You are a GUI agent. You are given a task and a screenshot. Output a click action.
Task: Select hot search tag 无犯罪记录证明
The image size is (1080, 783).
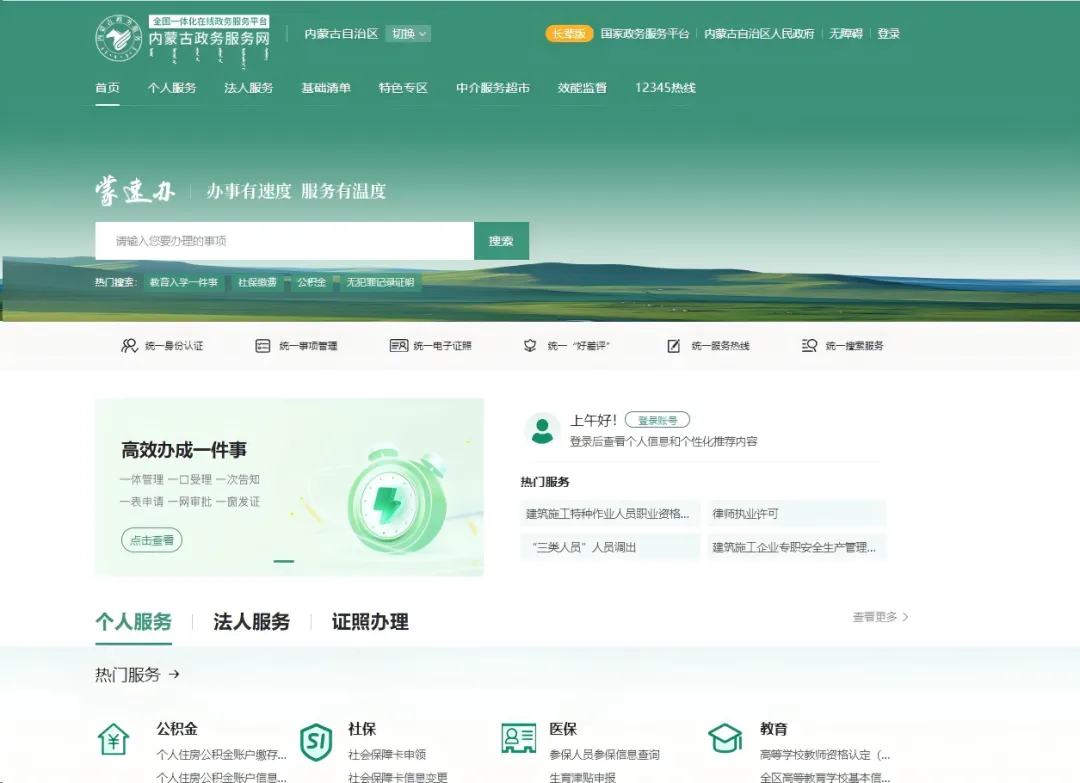380,282
